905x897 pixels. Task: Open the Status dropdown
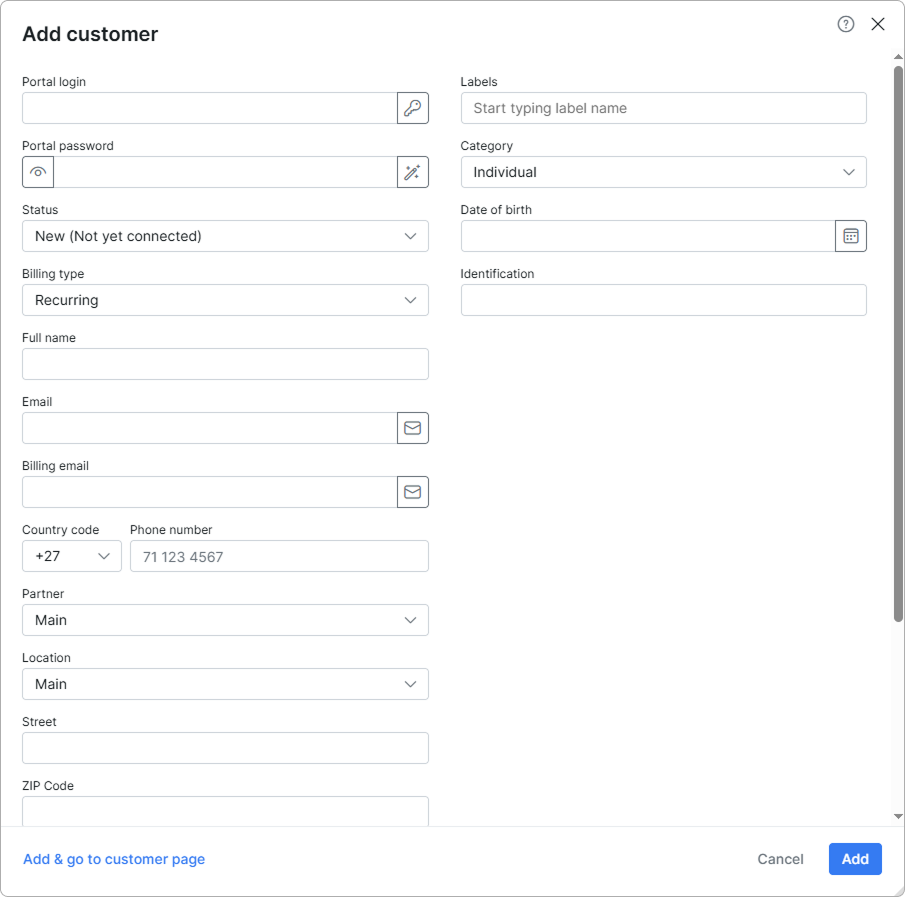(x=225, y=236)
